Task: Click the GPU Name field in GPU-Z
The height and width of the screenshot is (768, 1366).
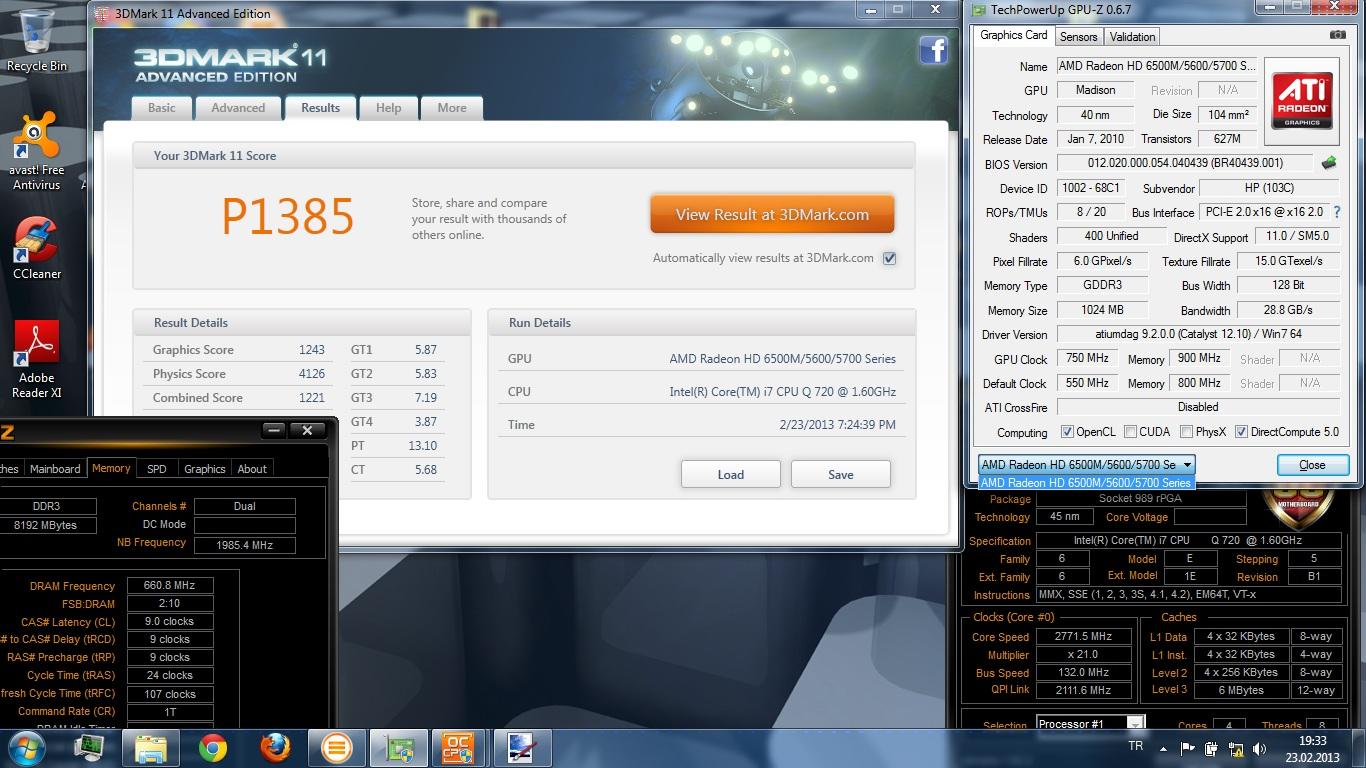Action: coord(1158,66)
